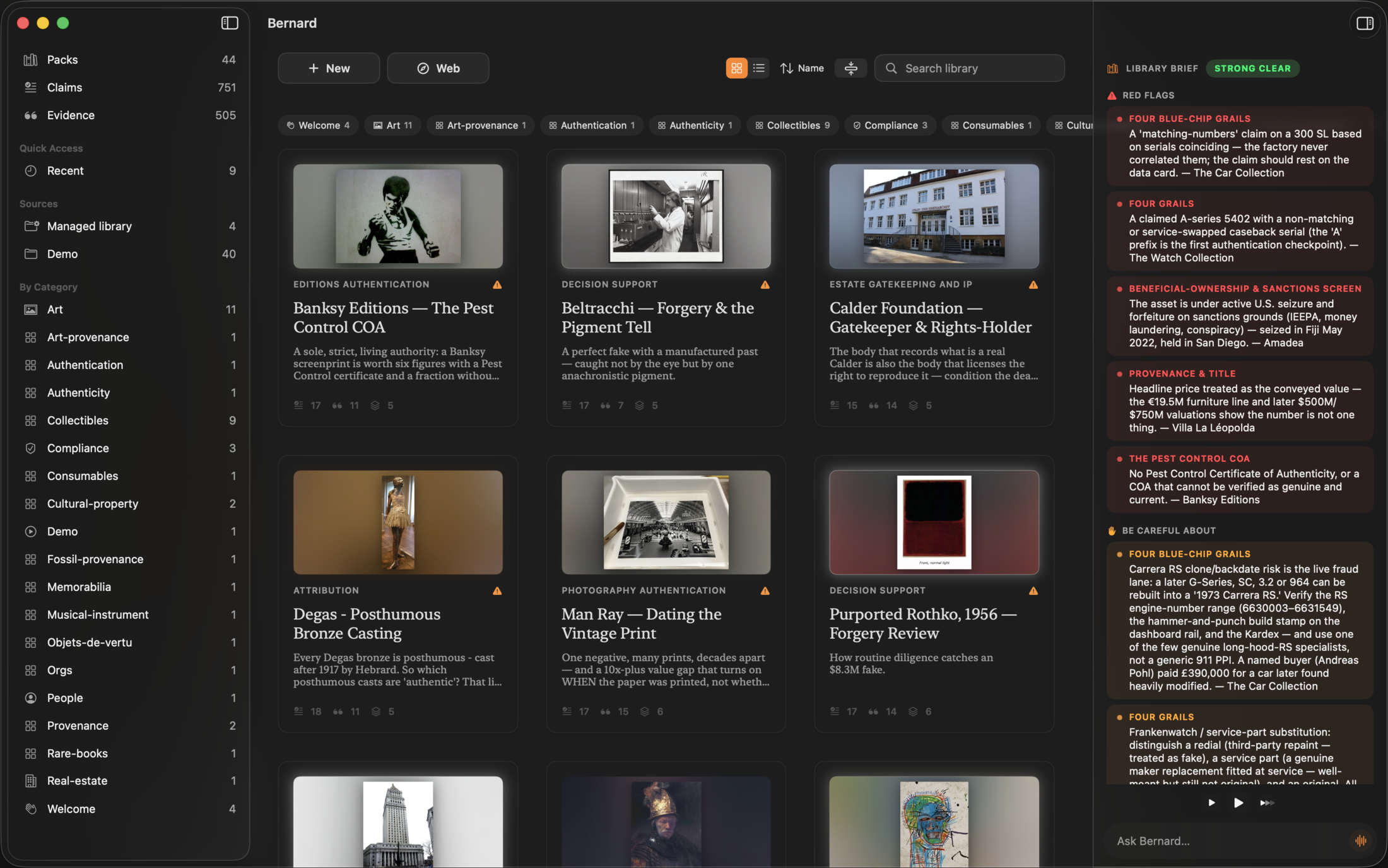
Task: Open Claims in the sidebar
Action: pos(129,88)
